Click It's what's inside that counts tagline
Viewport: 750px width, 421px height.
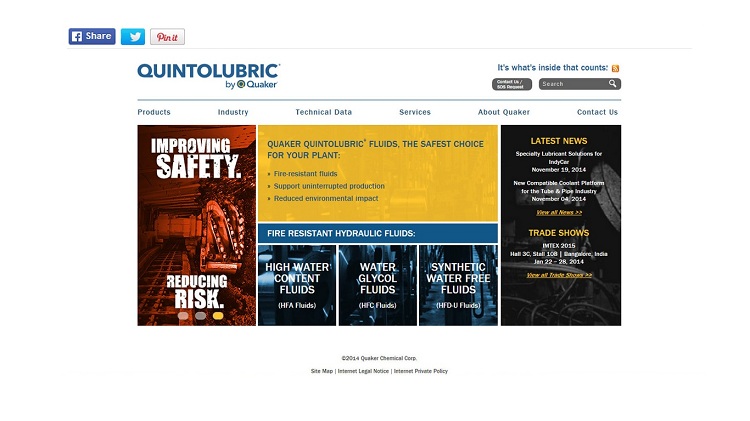tap(552, 68)
